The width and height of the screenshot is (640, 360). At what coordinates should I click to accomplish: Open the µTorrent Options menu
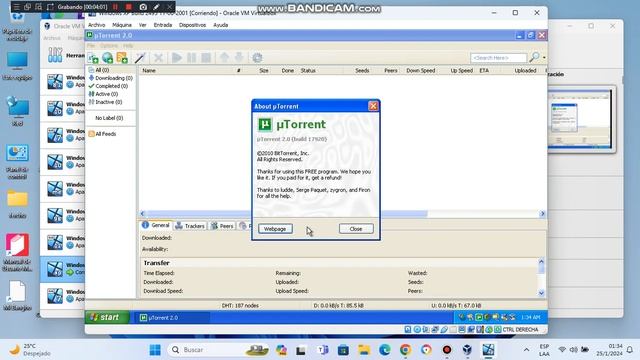pos(109,46)
